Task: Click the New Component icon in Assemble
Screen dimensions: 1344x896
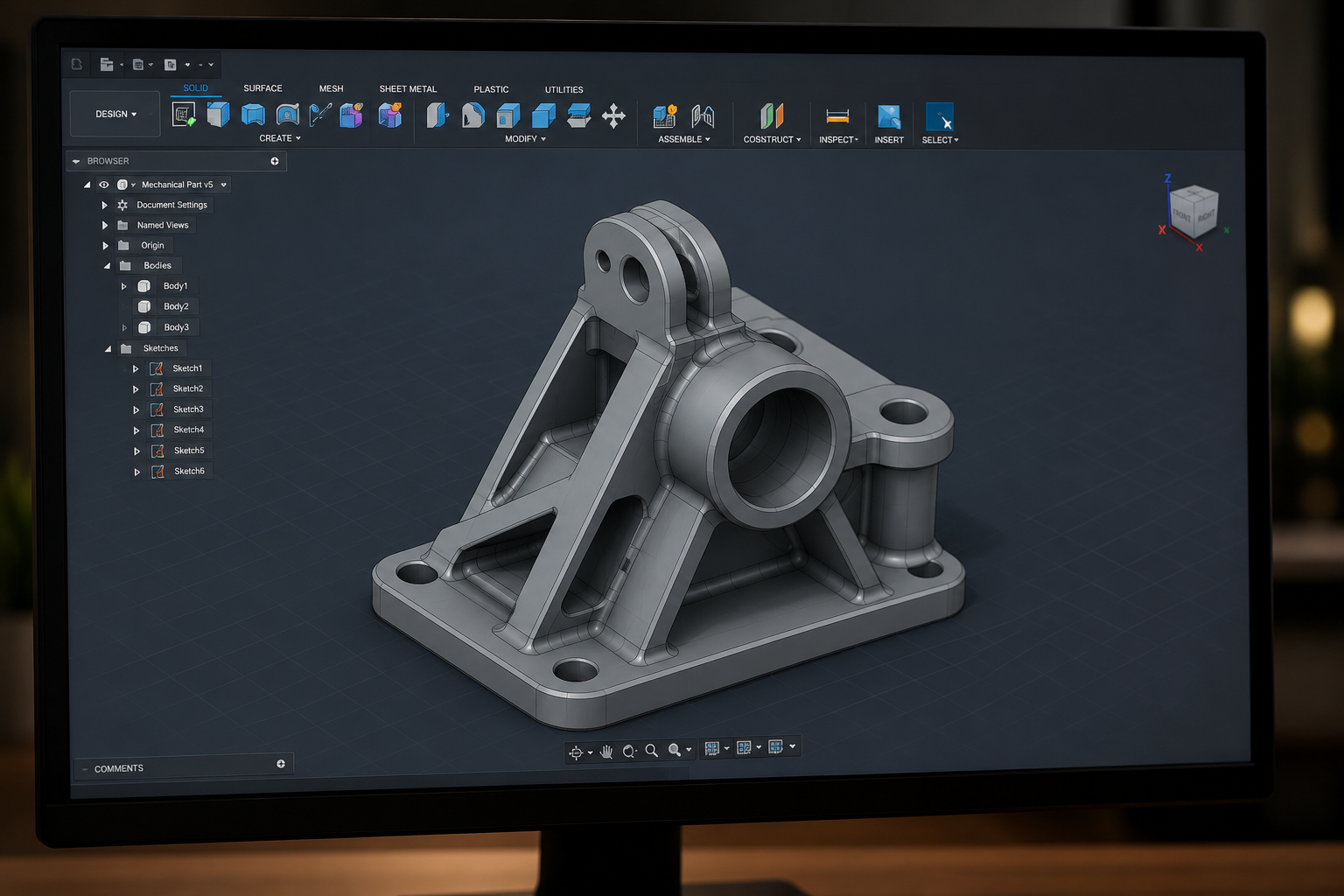Action: pos(665,115)
